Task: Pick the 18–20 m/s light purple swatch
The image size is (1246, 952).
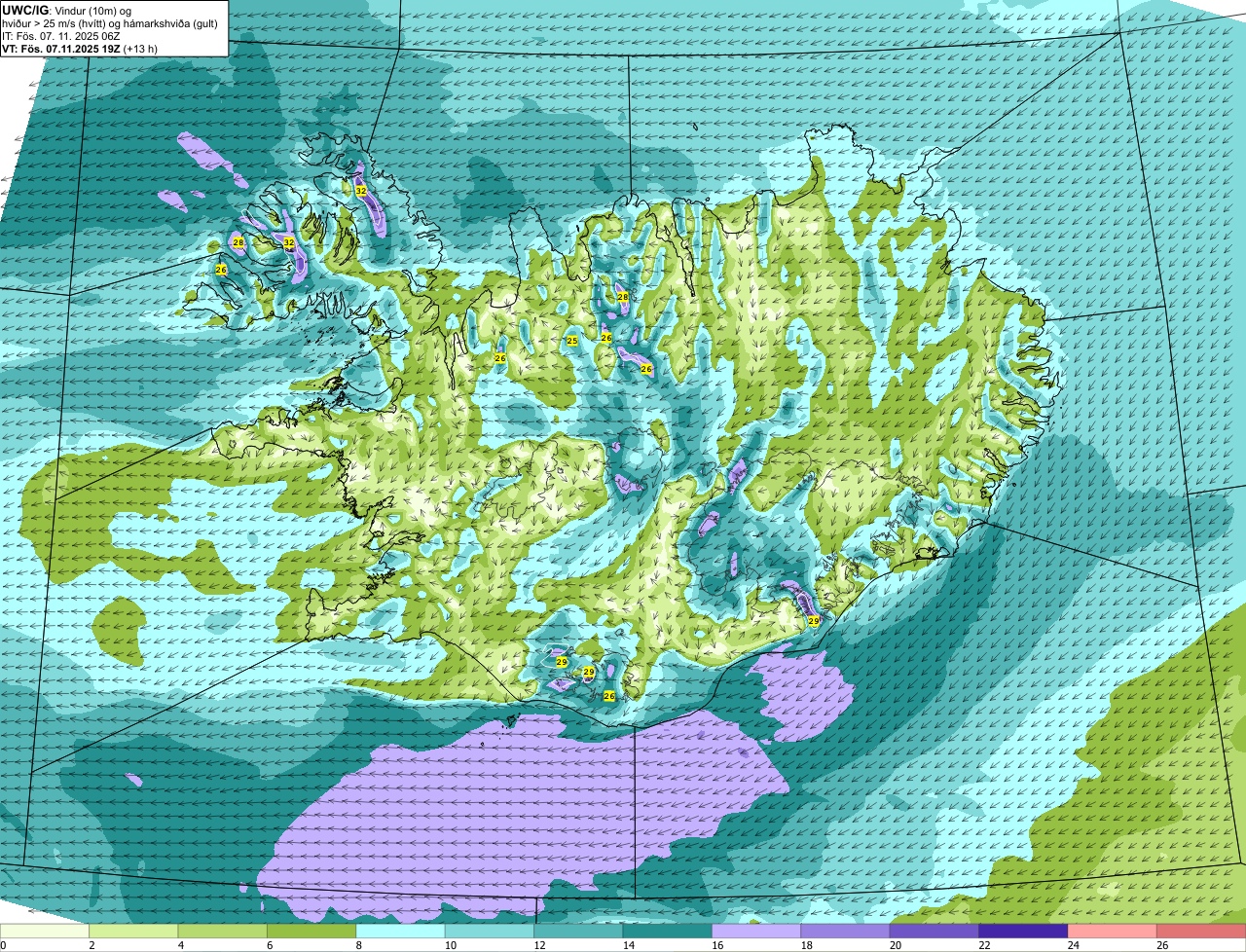Action: [x=846, y=932]
